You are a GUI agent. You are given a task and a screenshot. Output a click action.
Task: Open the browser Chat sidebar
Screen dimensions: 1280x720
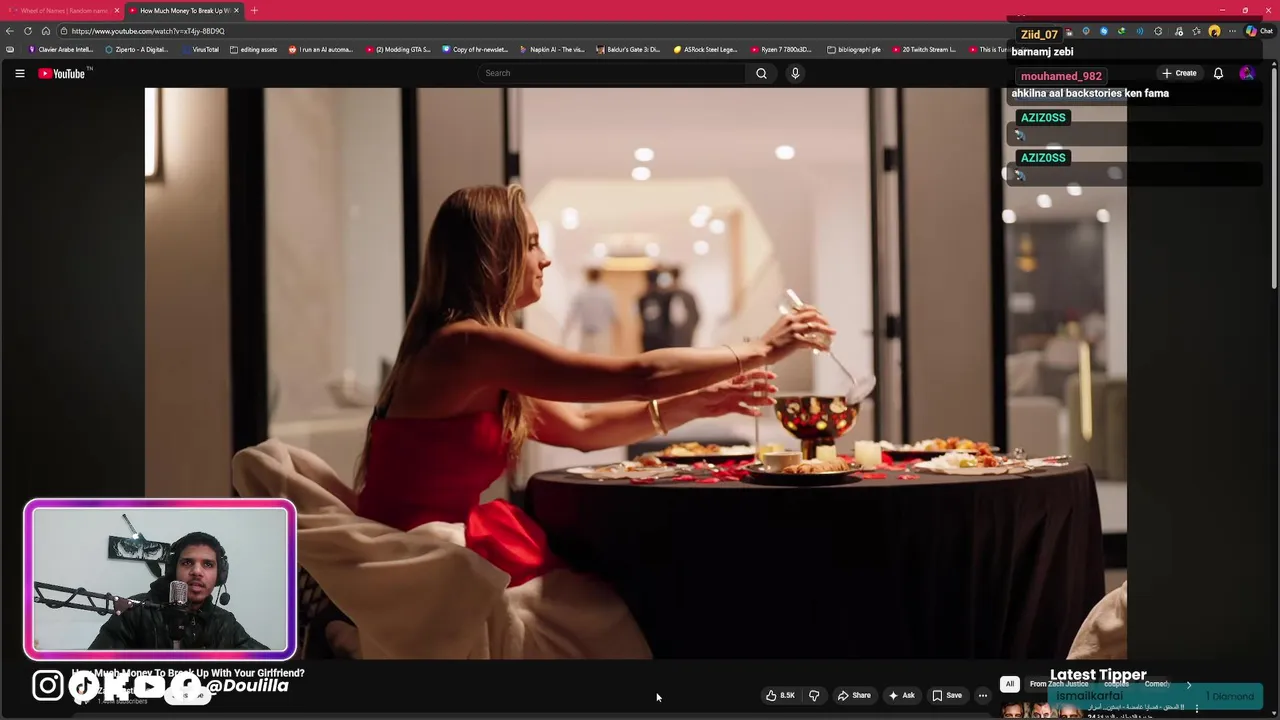[1258, 31]
